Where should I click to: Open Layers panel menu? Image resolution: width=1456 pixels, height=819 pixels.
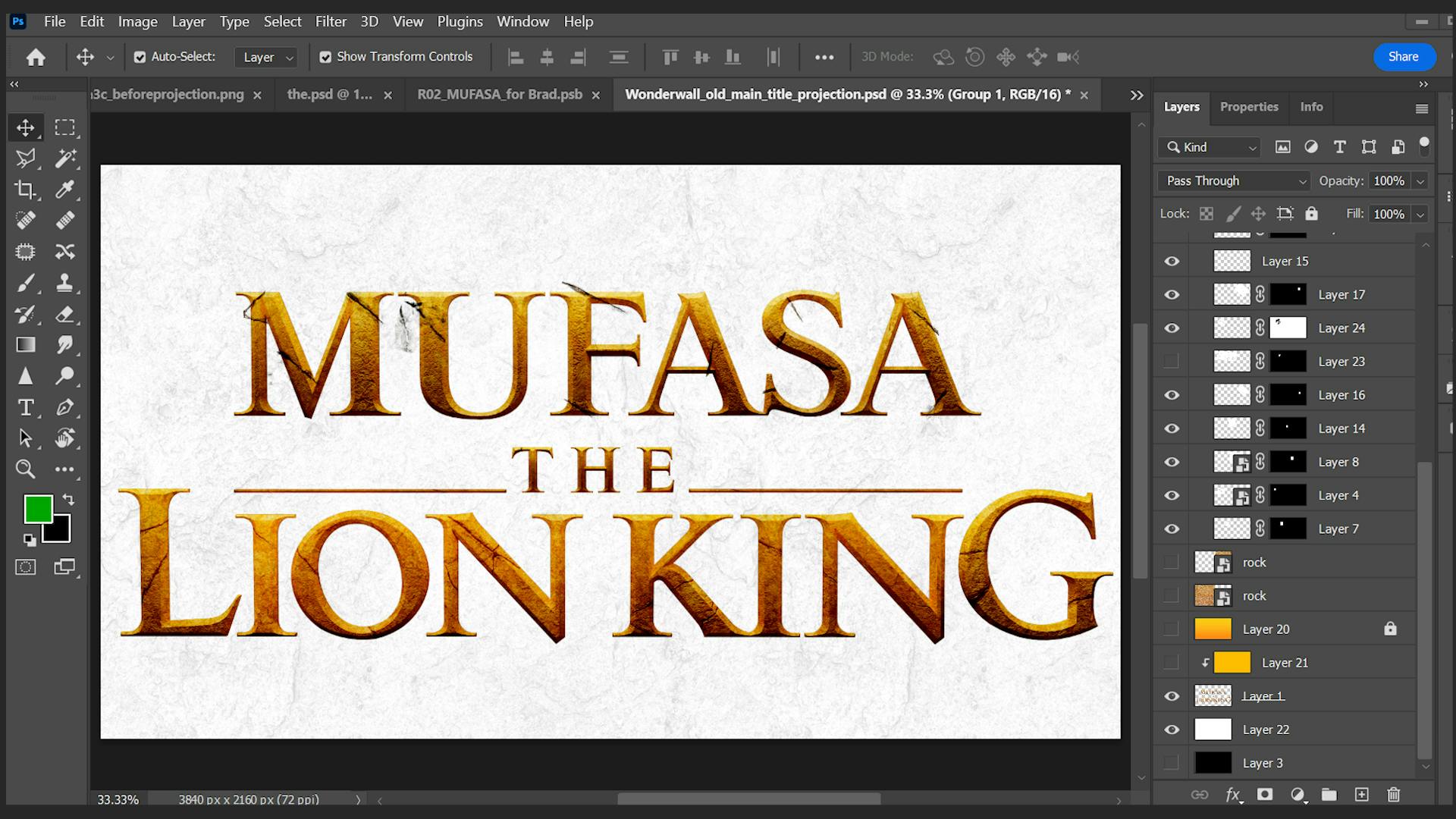(1422, 108)
